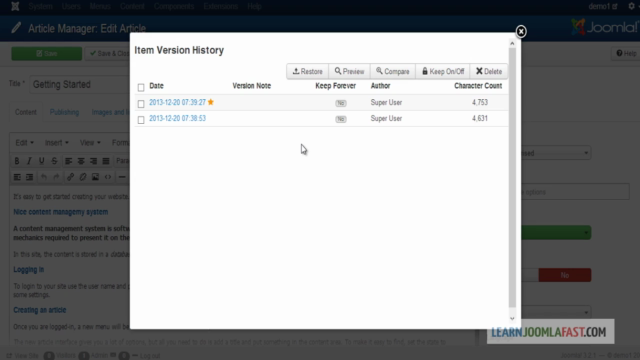Click the modal vertical scrollbar track
The width and height of the screenshot is (640, 360).
(512, 178)
